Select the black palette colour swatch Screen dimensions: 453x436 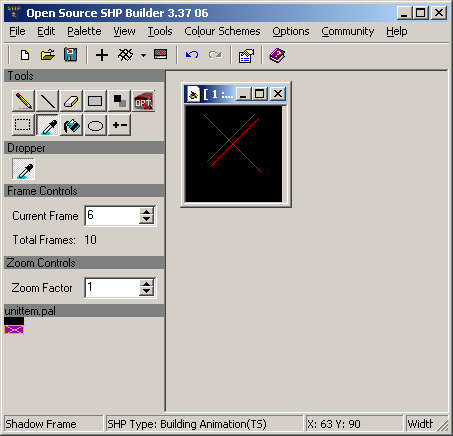[14, 321]
